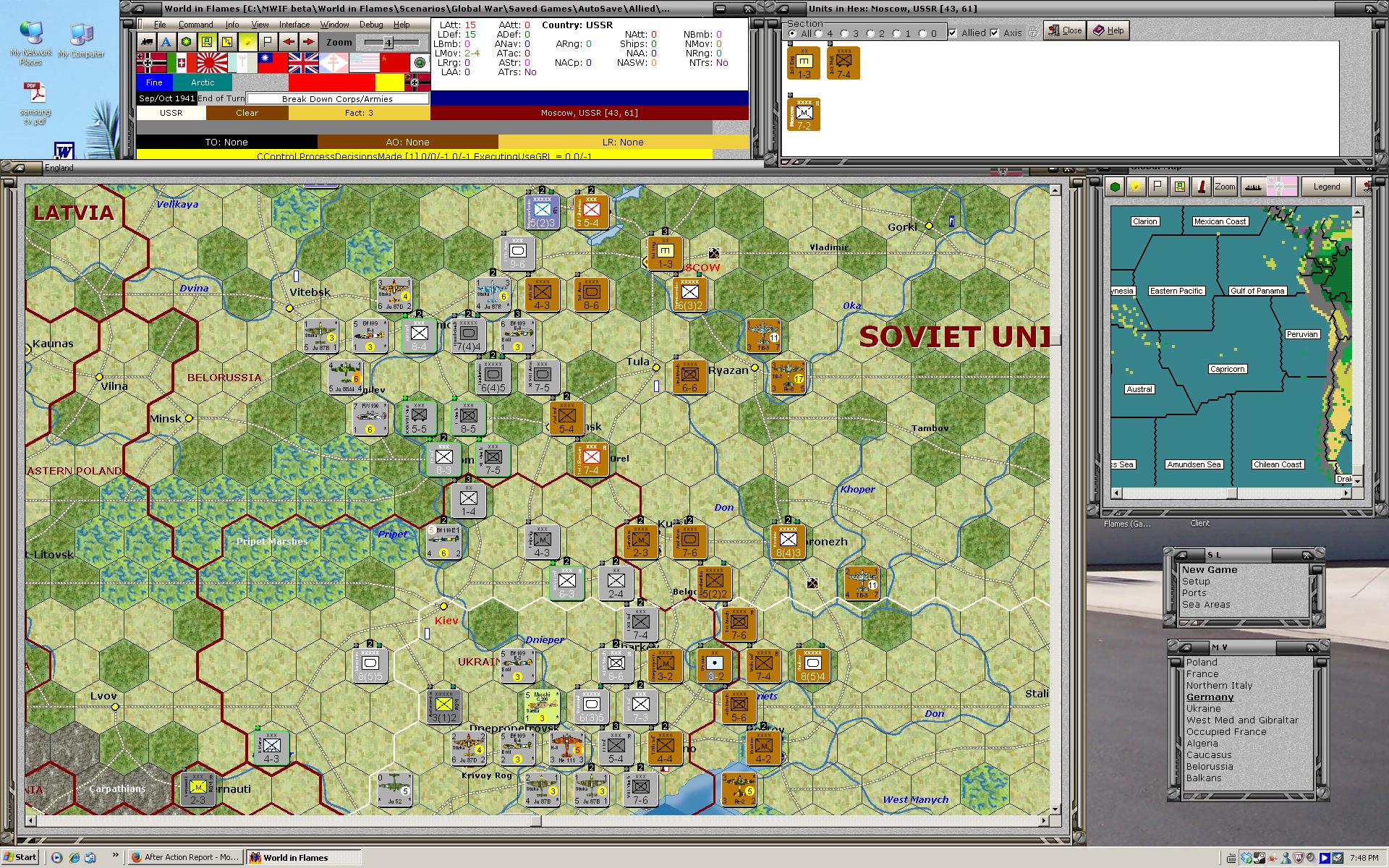This screenshot has height=868, width=1389.
Task: Click the Close button in Units in Hex
Action: click(1064, 30)
